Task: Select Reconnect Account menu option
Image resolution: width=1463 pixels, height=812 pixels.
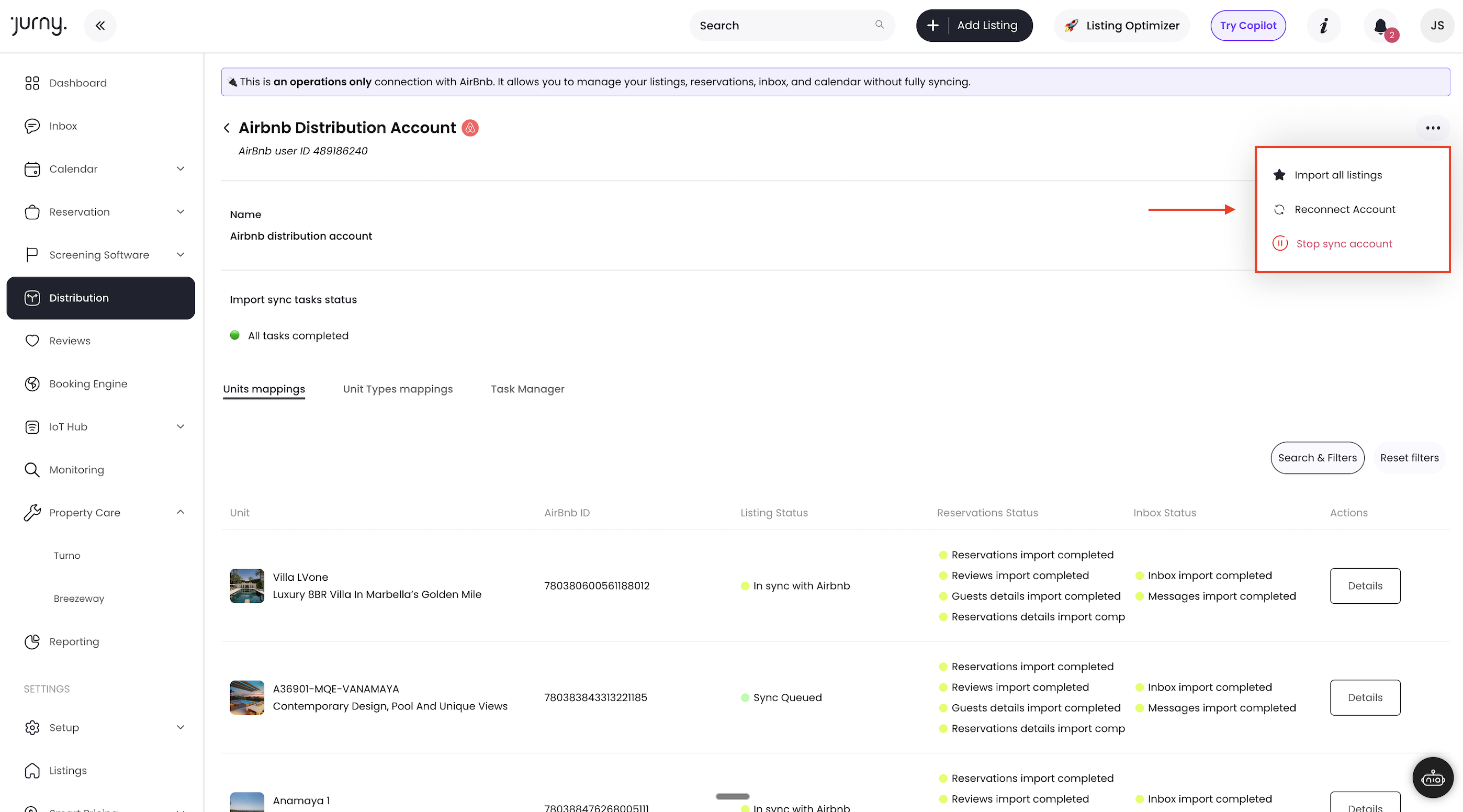Action: pyautogui.click(x=1344, y=209)
